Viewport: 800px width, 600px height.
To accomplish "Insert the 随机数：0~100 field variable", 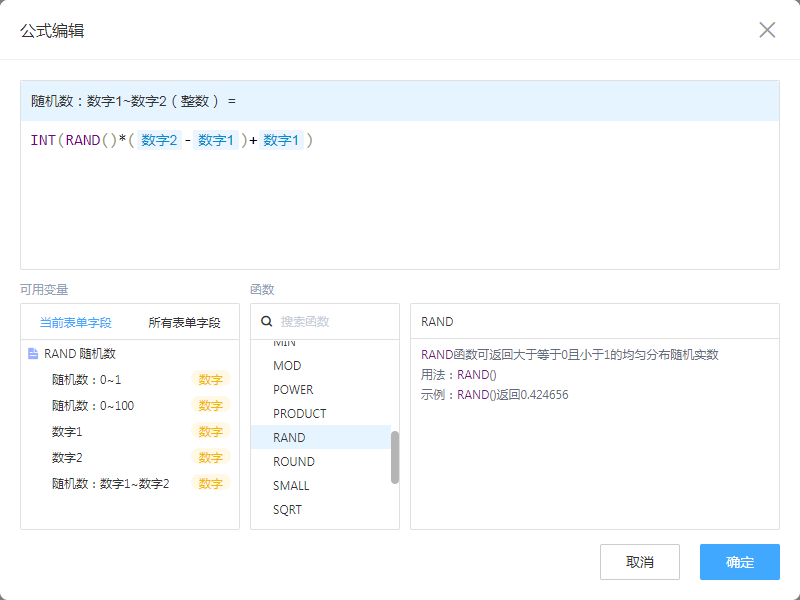I will (93, 405).
